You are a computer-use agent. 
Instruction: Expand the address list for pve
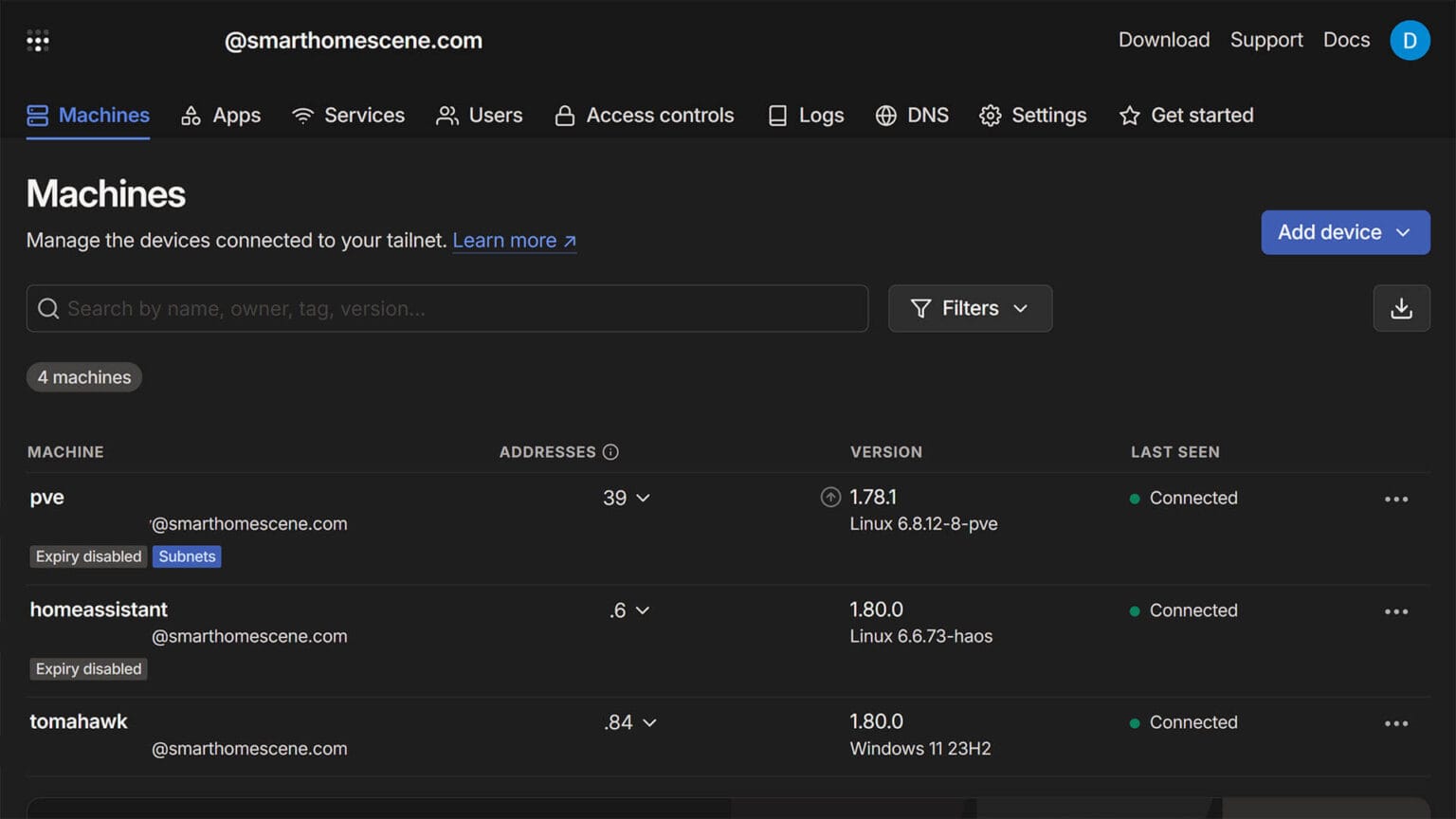644,498
